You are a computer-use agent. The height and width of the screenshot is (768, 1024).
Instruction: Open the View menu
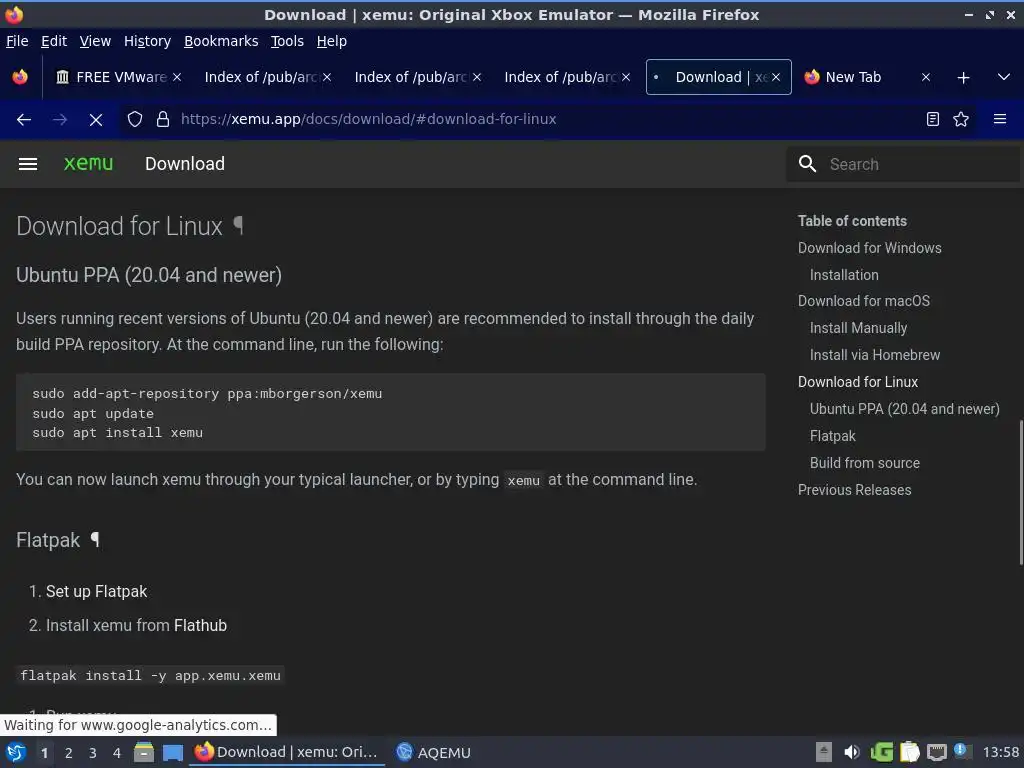tap(95, 41)
